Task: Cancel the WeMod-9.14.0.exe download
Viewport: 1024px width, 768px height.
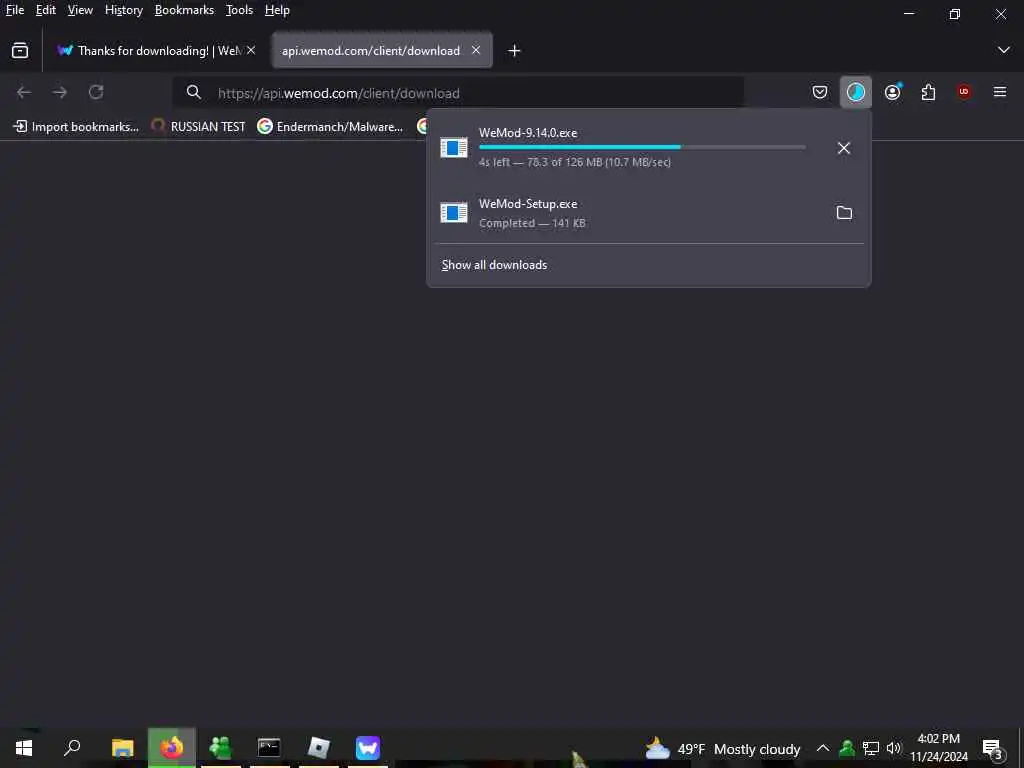Action: [844, 148]
